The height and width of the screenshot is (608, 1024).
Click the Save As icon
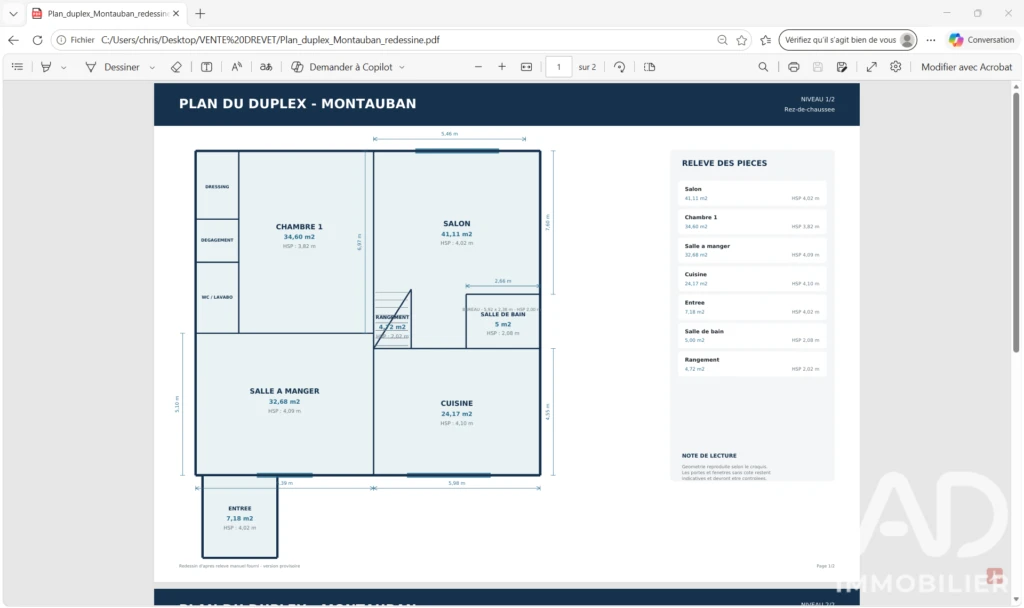(842, 67)
